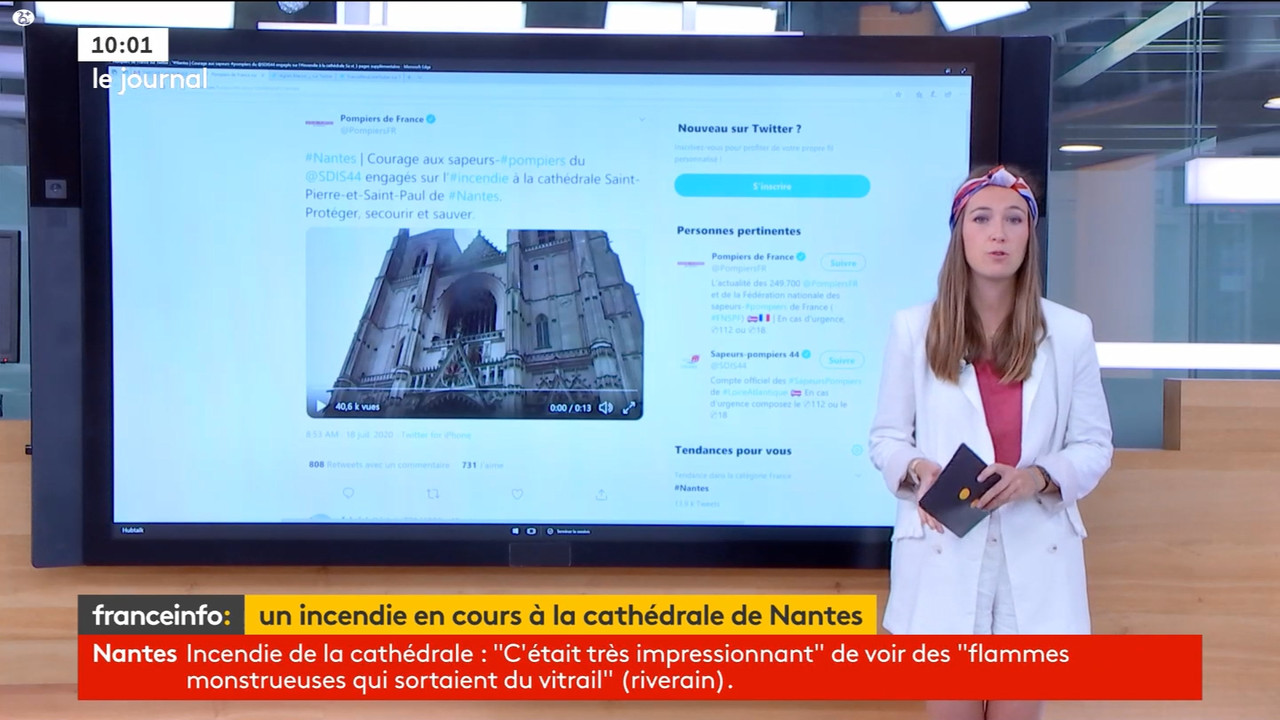
Task: Open trends settings gear icon
Action: [857, 450]
